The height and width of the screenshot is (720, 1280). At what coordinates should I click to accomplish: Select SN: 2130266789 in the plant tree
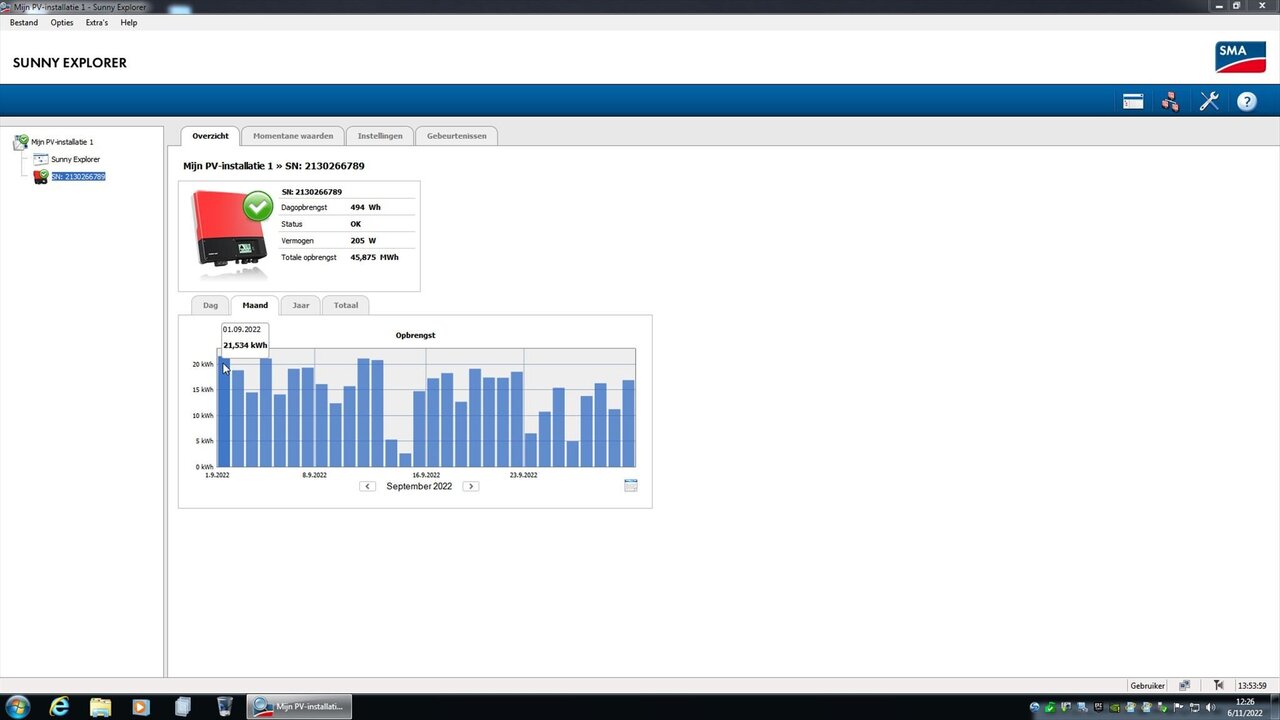78,176
